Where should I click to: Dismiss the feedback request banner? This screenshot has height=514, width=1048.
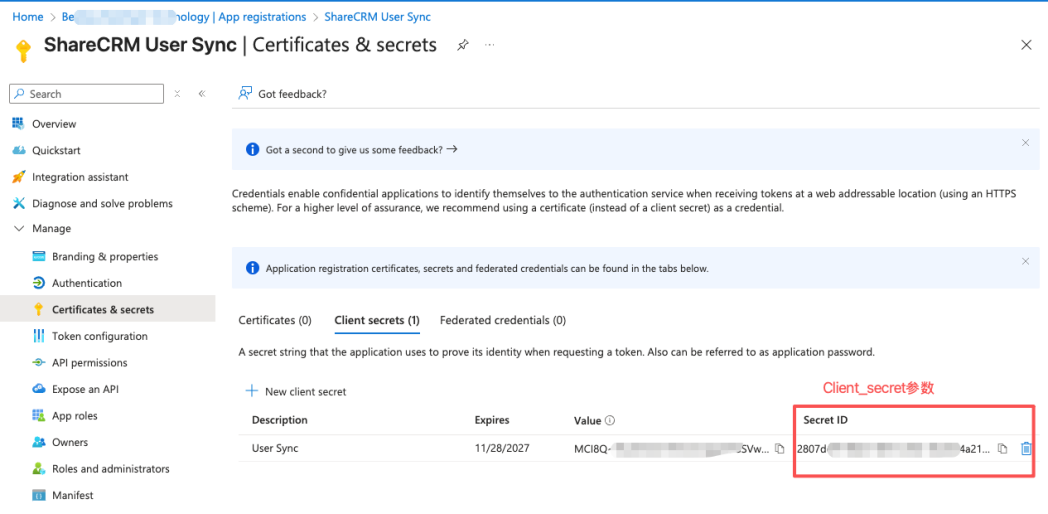[x=1025, y=143]
